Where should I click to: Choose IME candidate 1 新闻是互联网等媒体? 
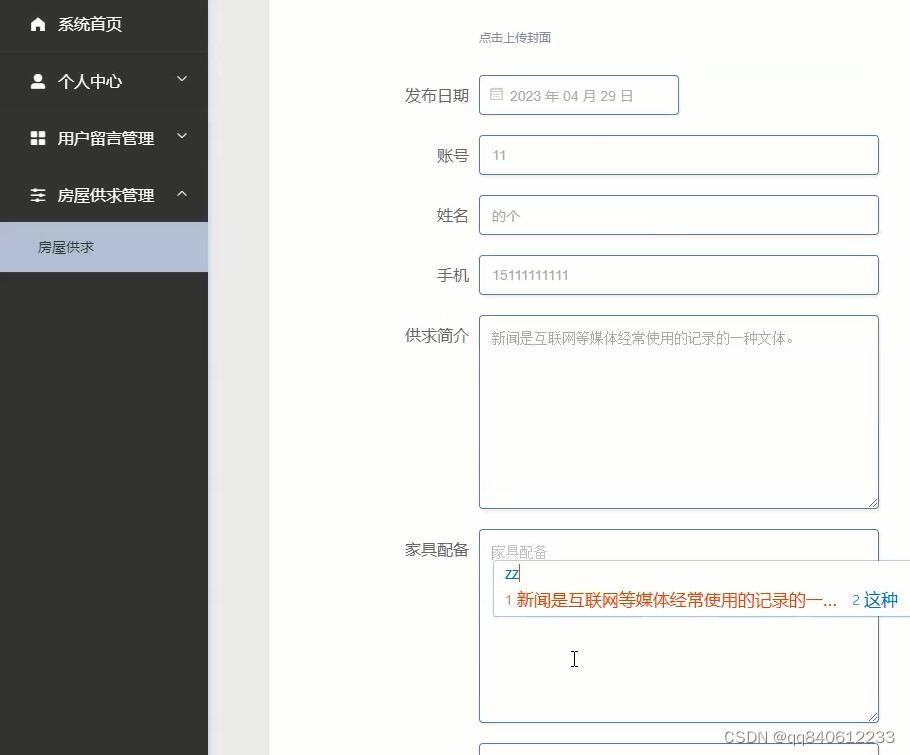coord(671,600)
